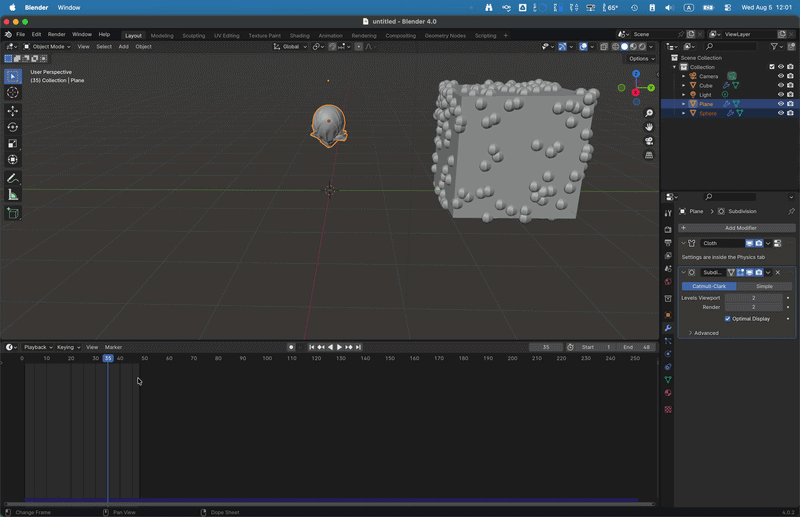Viewport: 800px width, 517px height.
Task: Choose the Move tool
Action: click(13, 111)
